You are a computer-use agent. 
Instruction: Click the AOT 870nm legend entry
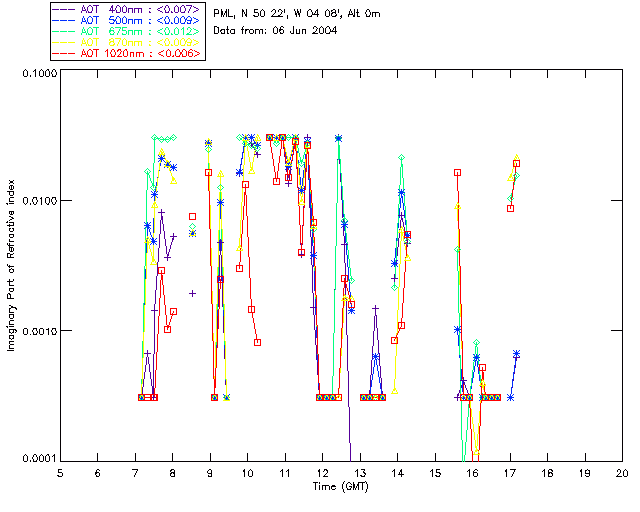[127, 42]
